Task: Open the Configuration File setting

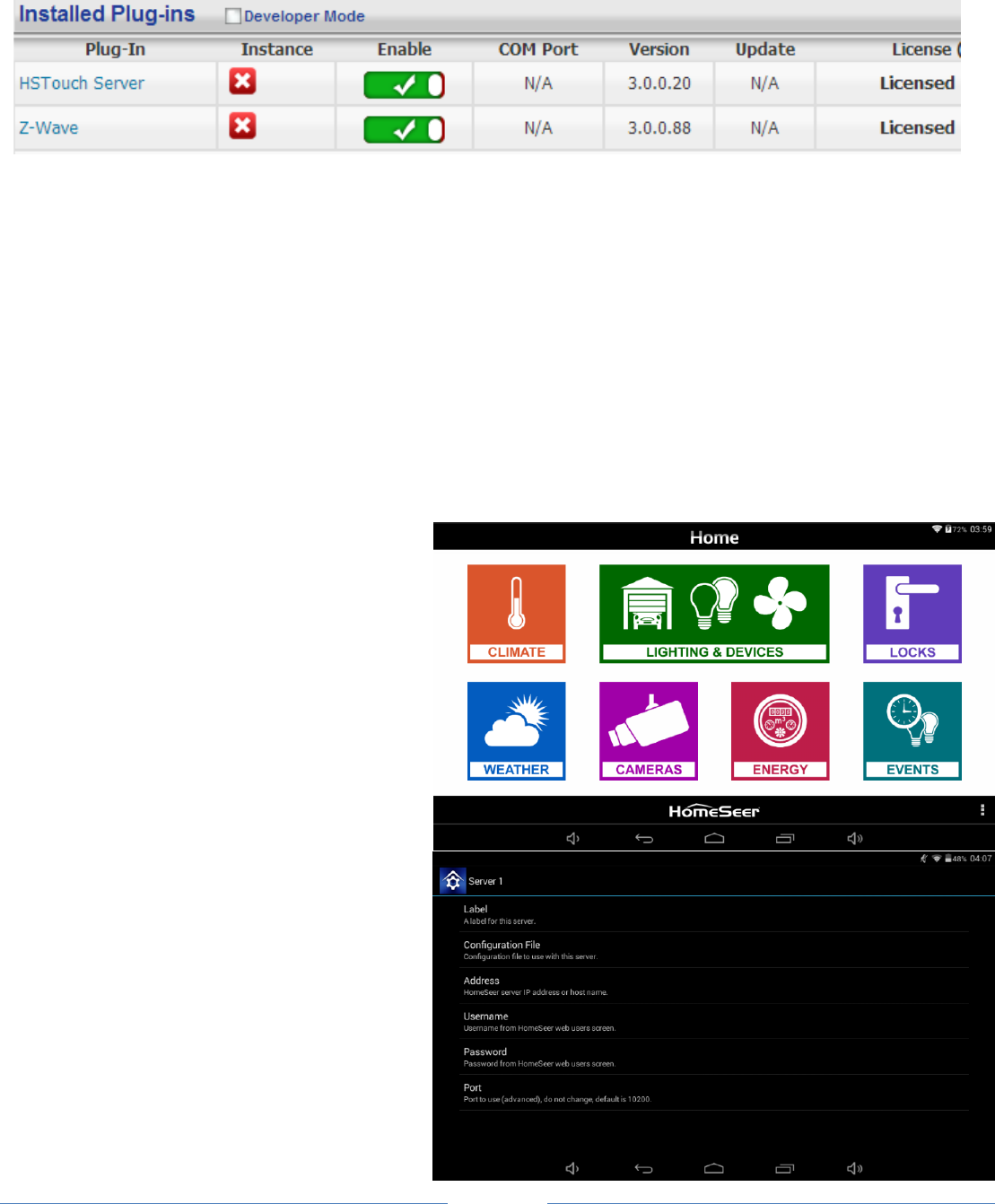Action: [714, 950]
